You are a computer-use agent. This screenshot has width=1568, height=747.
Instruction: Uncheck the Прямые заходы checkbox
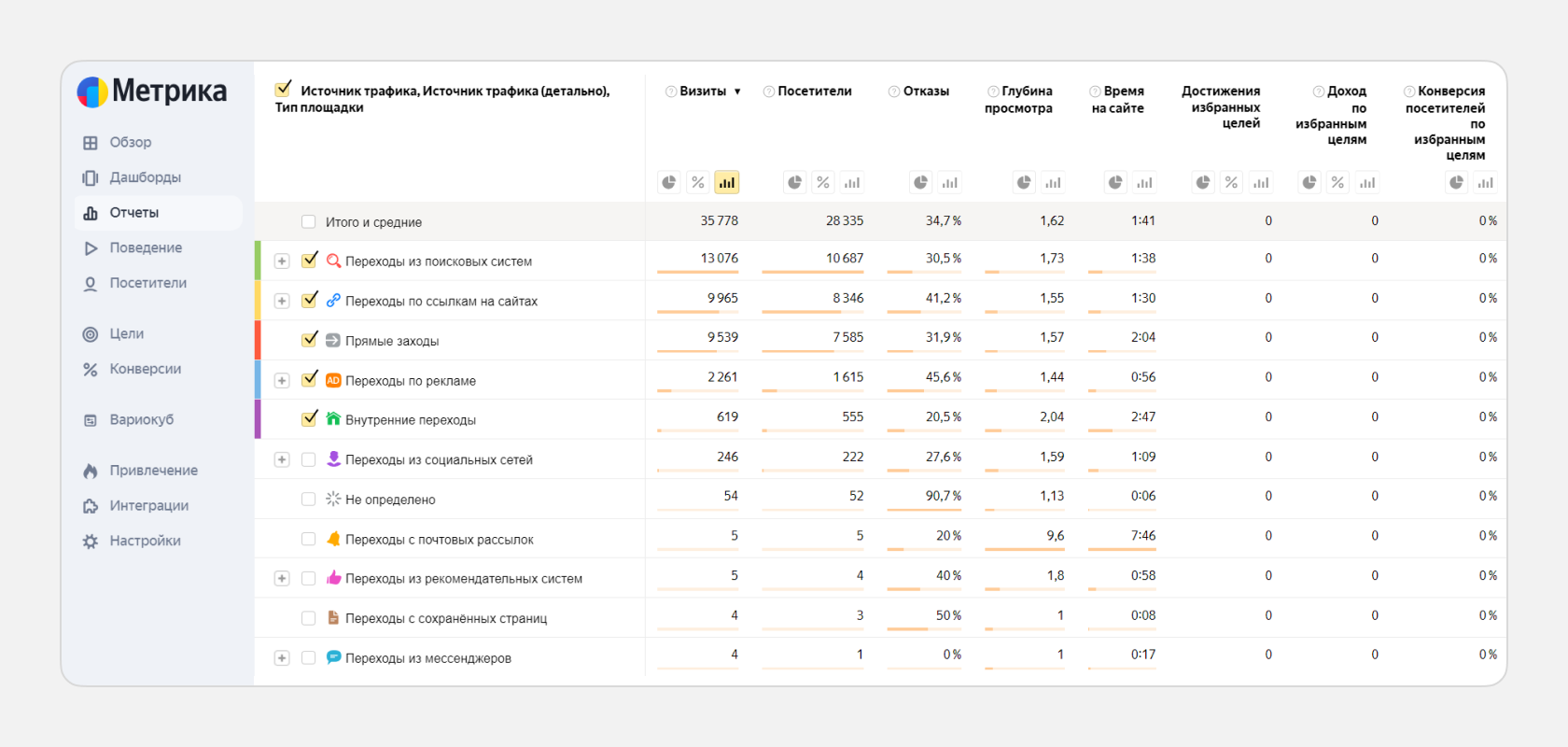coord(310,340)
